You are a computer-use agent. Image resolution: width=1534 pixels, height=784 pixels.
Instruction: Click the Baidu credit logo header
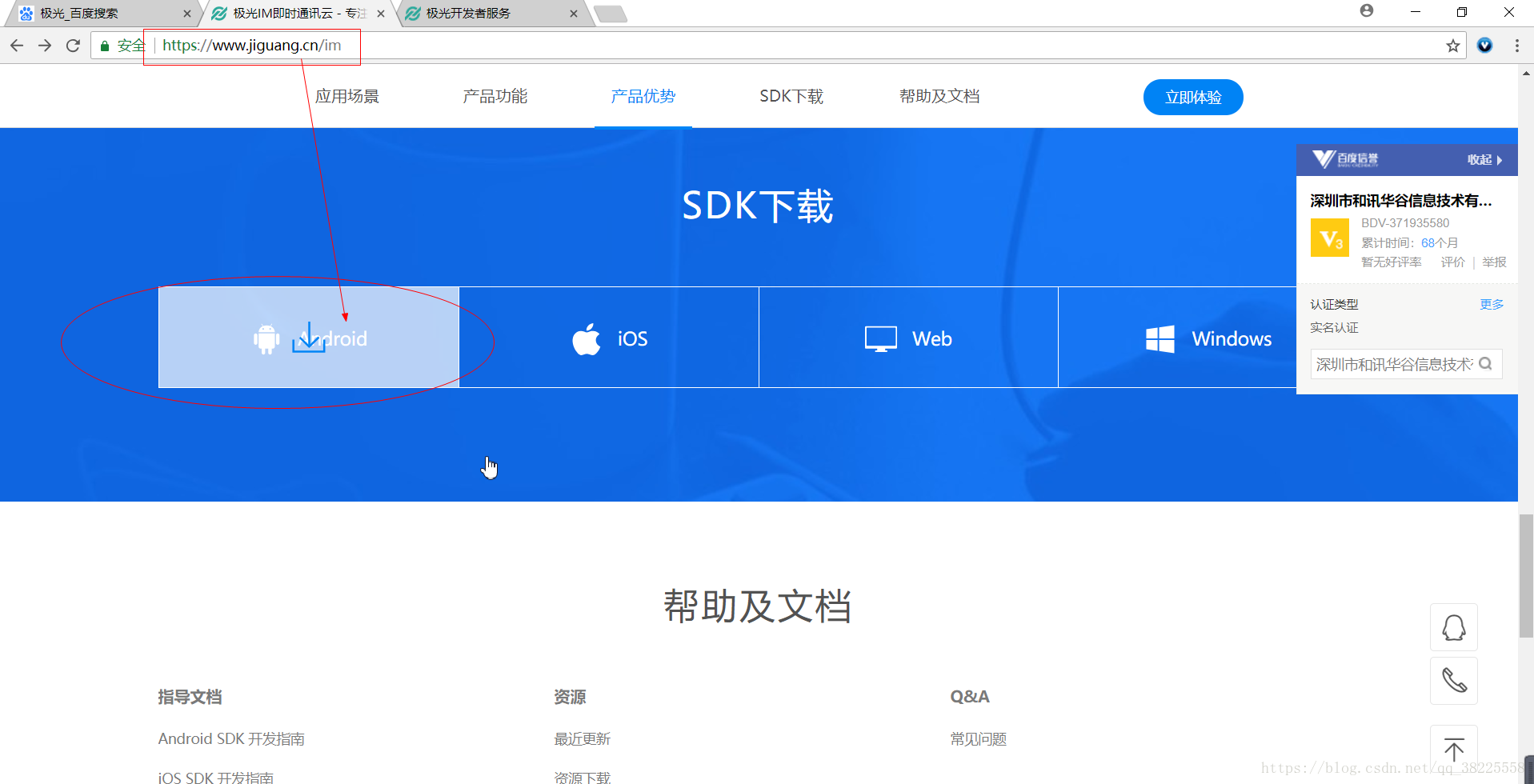[1346, 159]
